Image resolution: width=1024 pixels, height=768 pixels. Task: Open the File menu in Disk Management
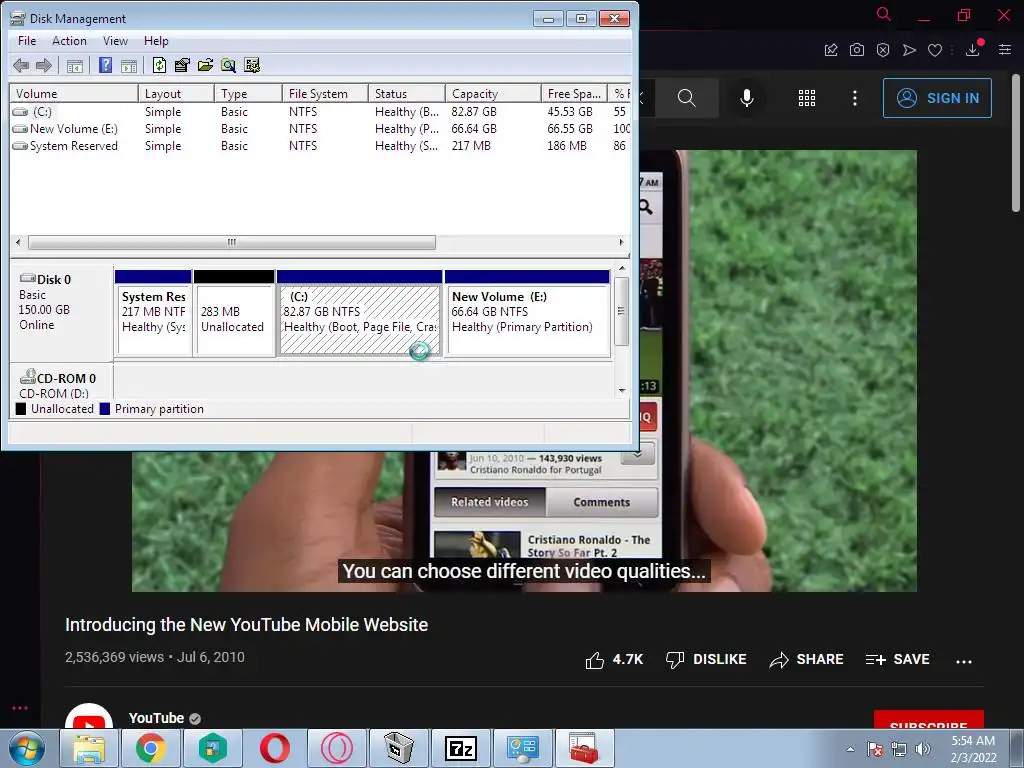tap(27, 40)
